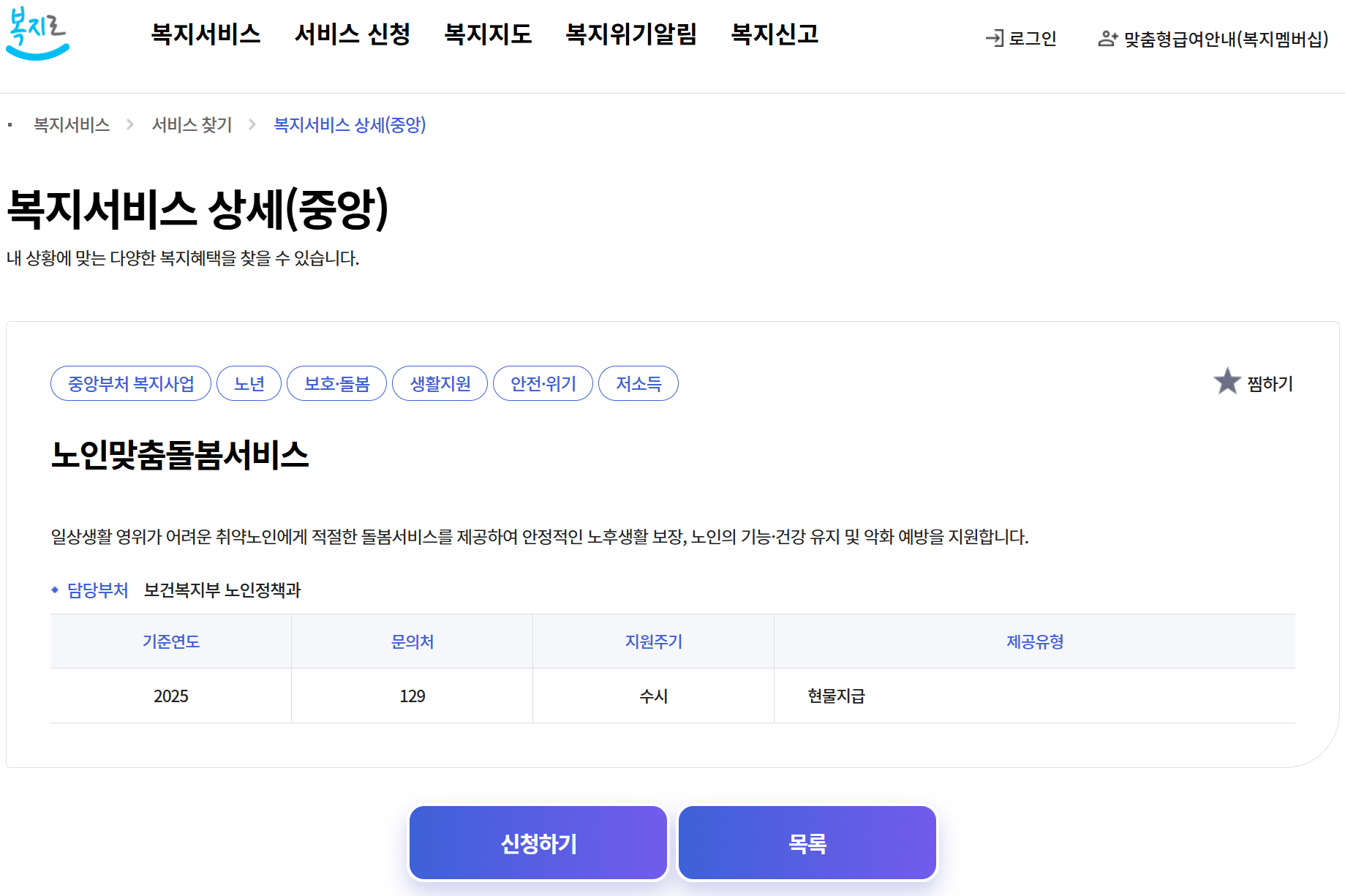Click the 로그인 link
This screenshot has height=896, width=1345.
point(1033,39)
